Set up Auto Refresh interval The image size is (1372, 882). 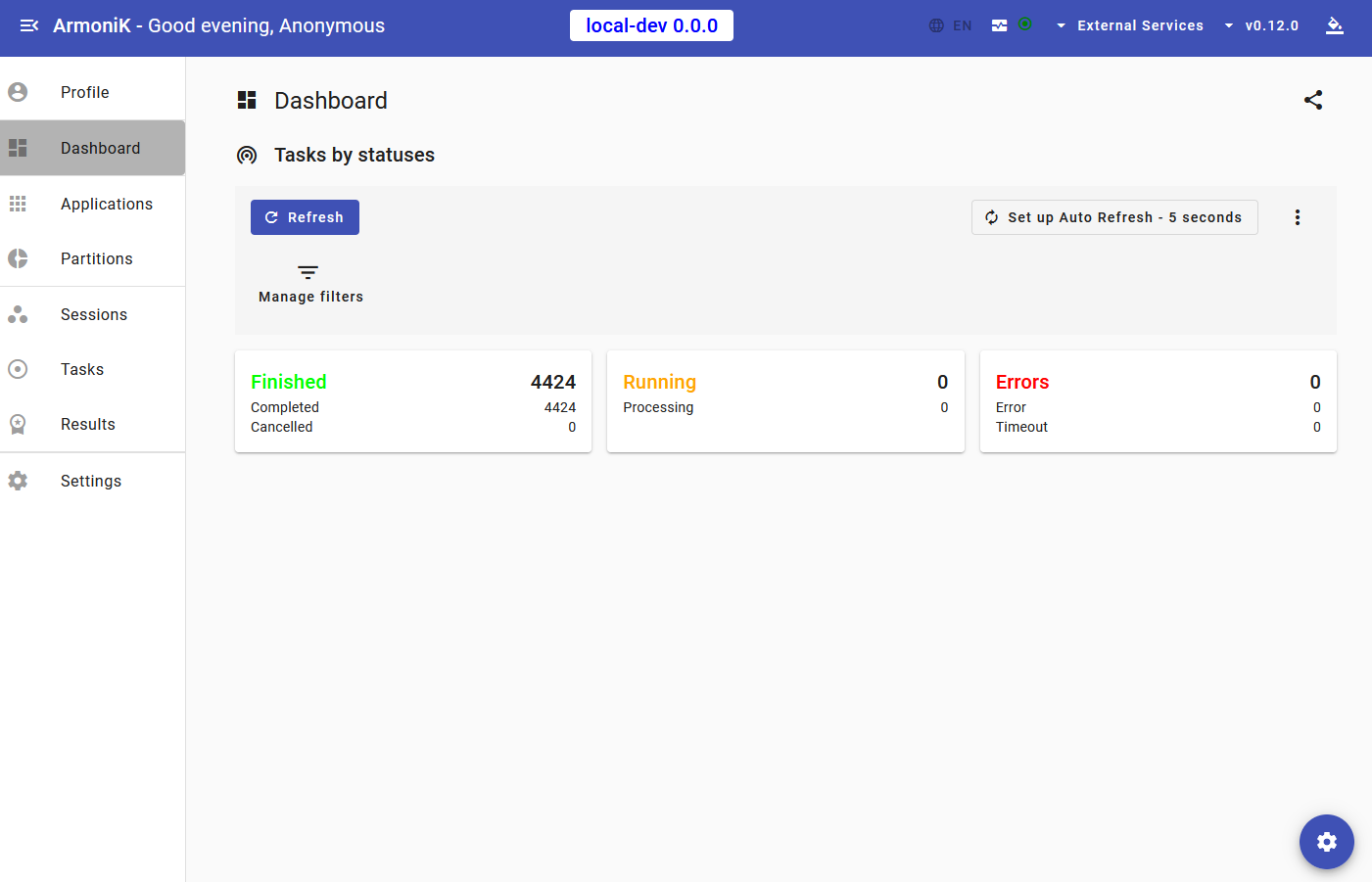point(1114,217)
